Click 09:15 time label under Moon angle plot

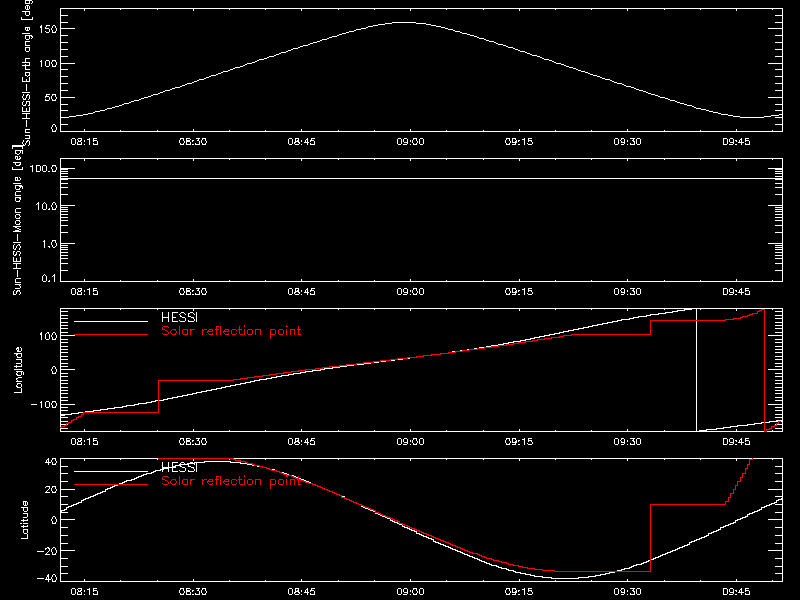[519, 292]
